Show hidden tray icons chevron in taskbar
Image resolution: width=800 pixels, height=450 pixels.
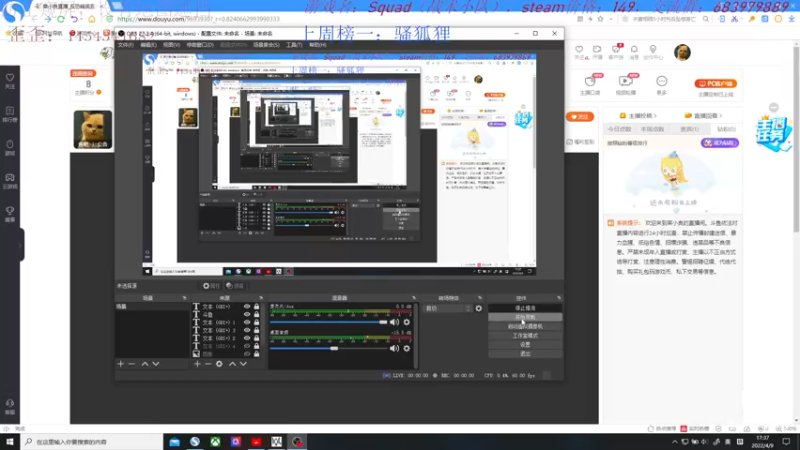[x=674, y=442]
